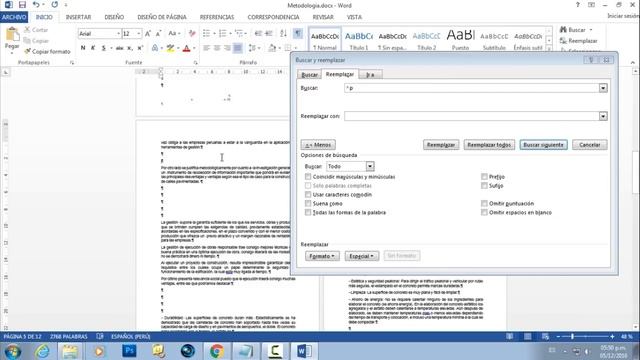640x360 pixels.
Task: Expand the styles gallery more arrow
Action: [549, 49]
